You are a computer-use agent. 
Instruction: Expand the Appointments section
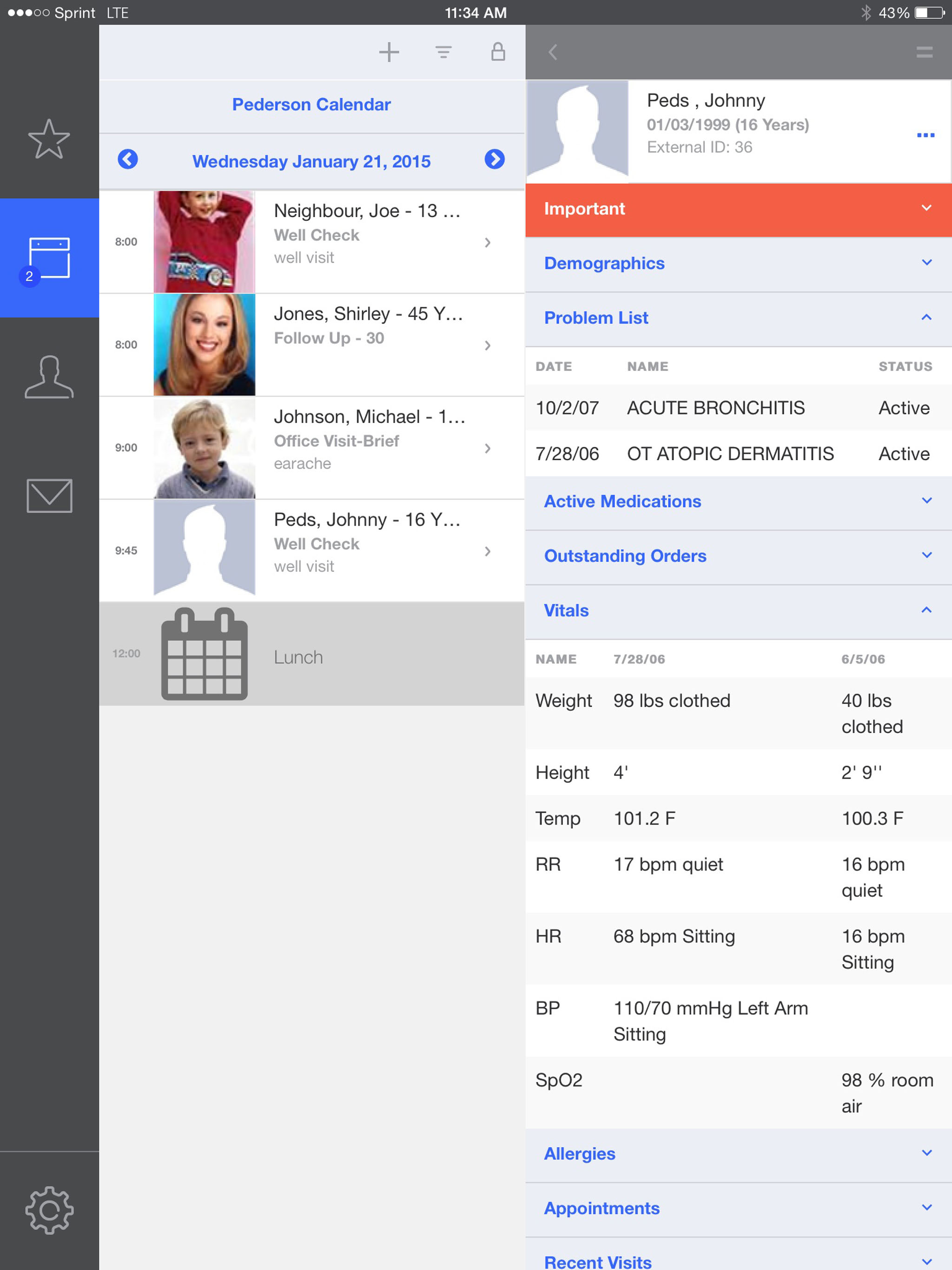pos(738,1209)
